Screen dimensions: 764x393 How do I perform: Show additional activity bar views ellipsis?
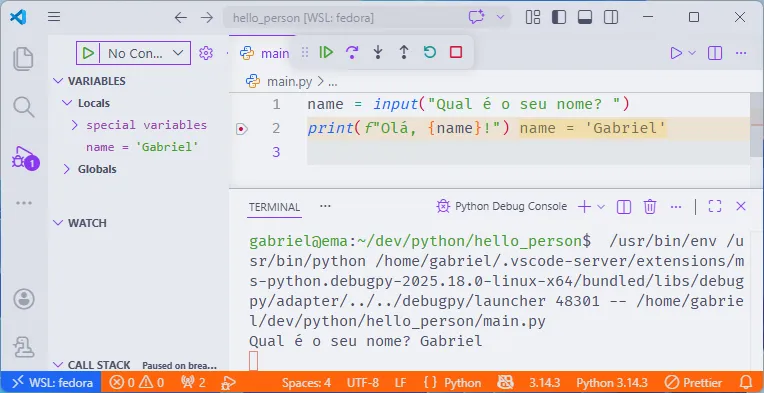coord(23,203)
